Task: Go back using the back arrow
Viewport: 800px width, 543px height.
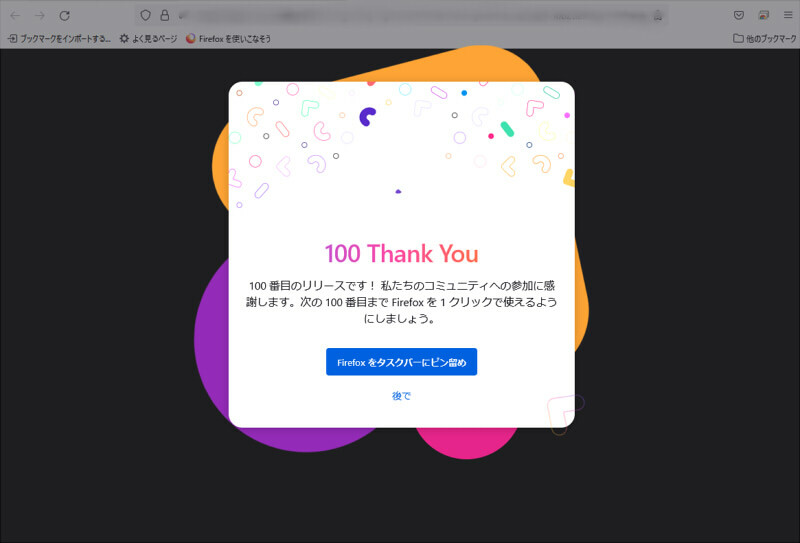Action: click(x=15, y=15)
